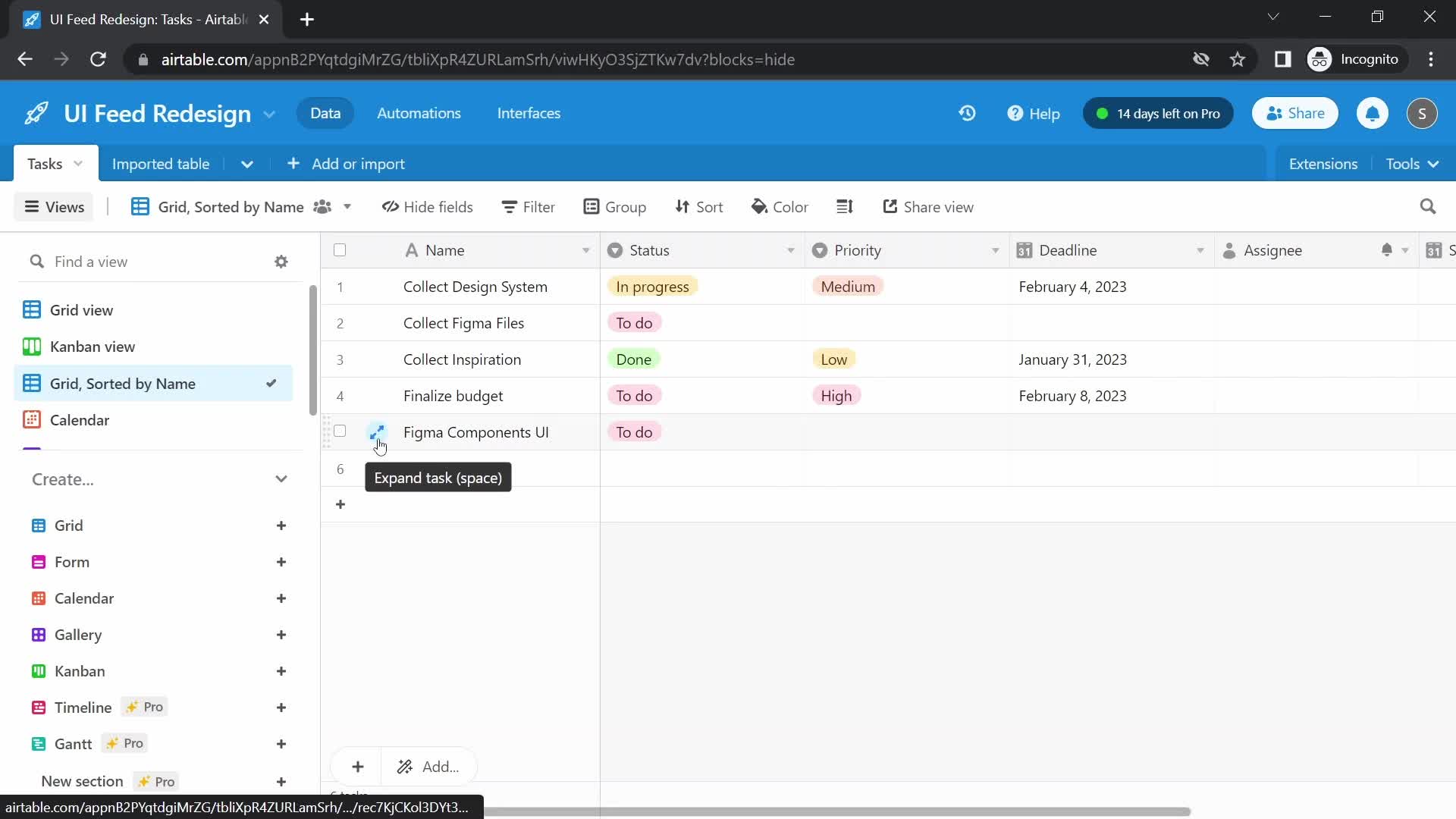Toggle the master select checkbox in header
This screenshot has height=819, width=1456.
click(340, 250)
